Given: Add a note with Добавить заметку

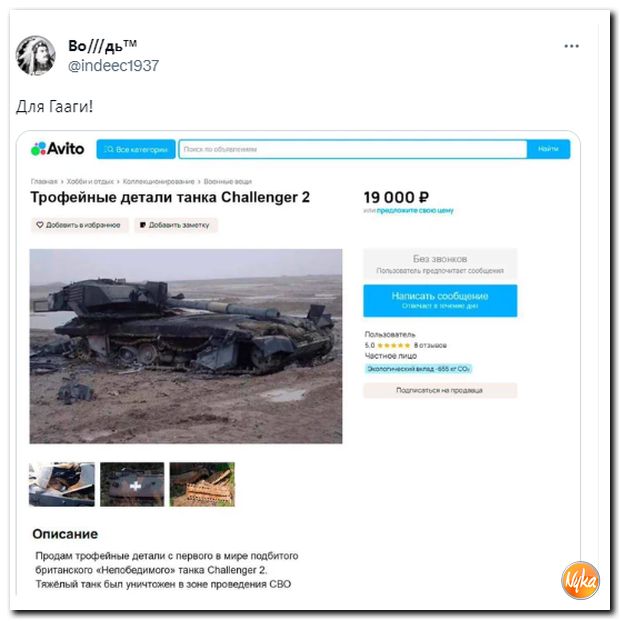Looking at the screenshot, I should [175, 225].
